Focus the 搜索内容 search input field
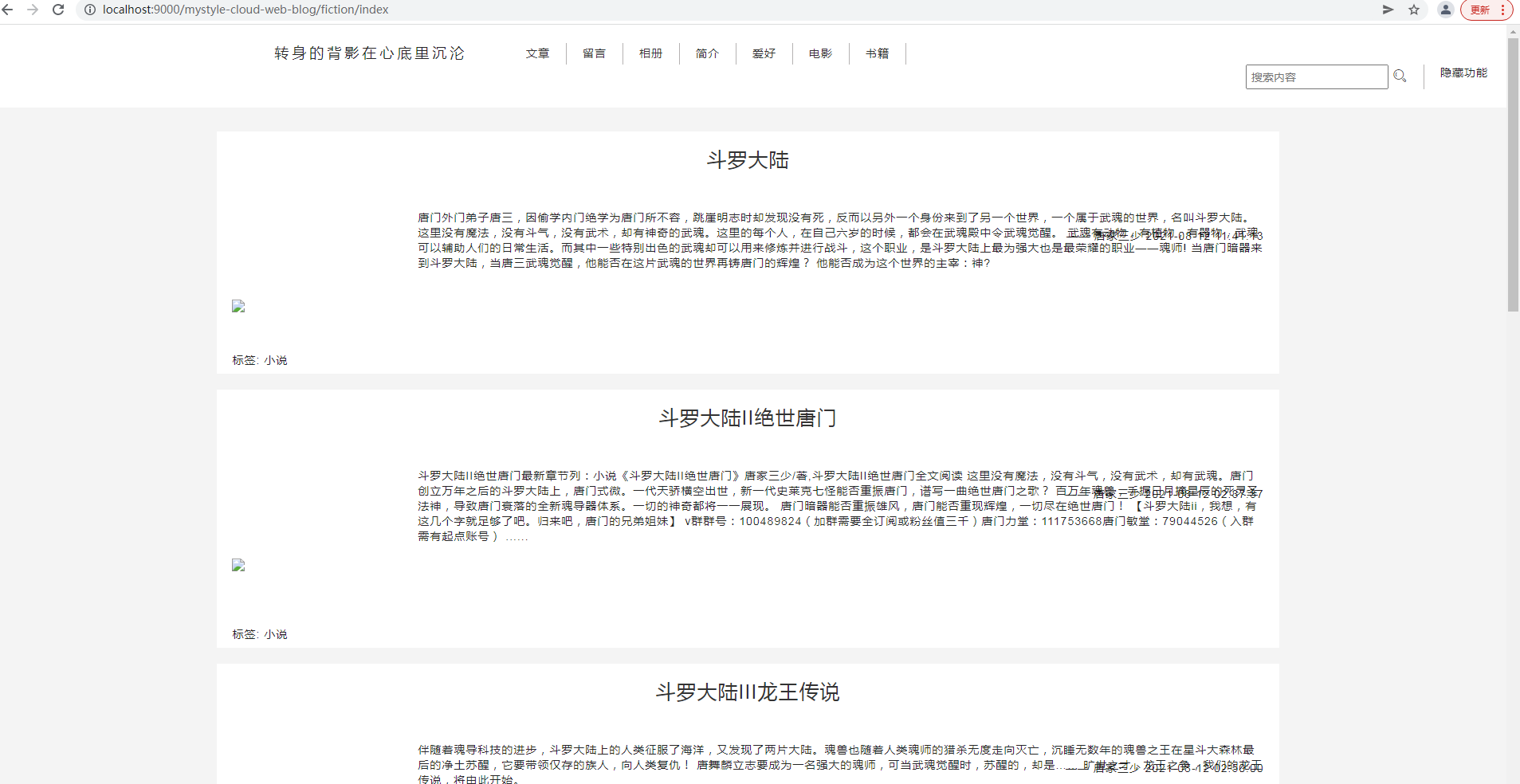Image resolution: width=1520 pixels, height=784 pixels. click(1316, 77)
